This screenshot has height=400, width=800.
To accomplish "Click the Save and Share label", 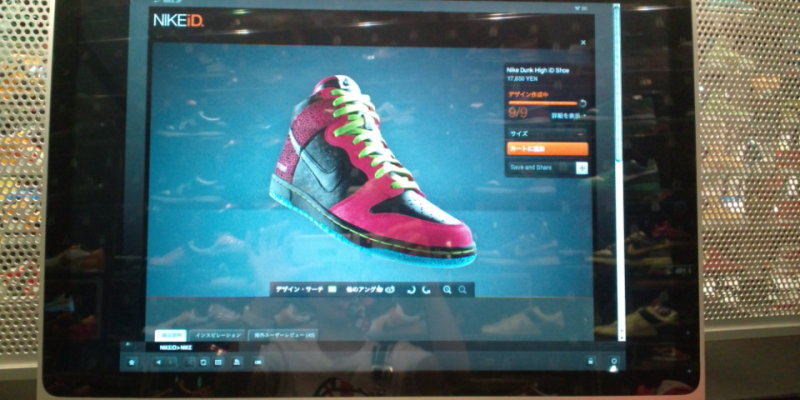I will click(x=531, y=167).
